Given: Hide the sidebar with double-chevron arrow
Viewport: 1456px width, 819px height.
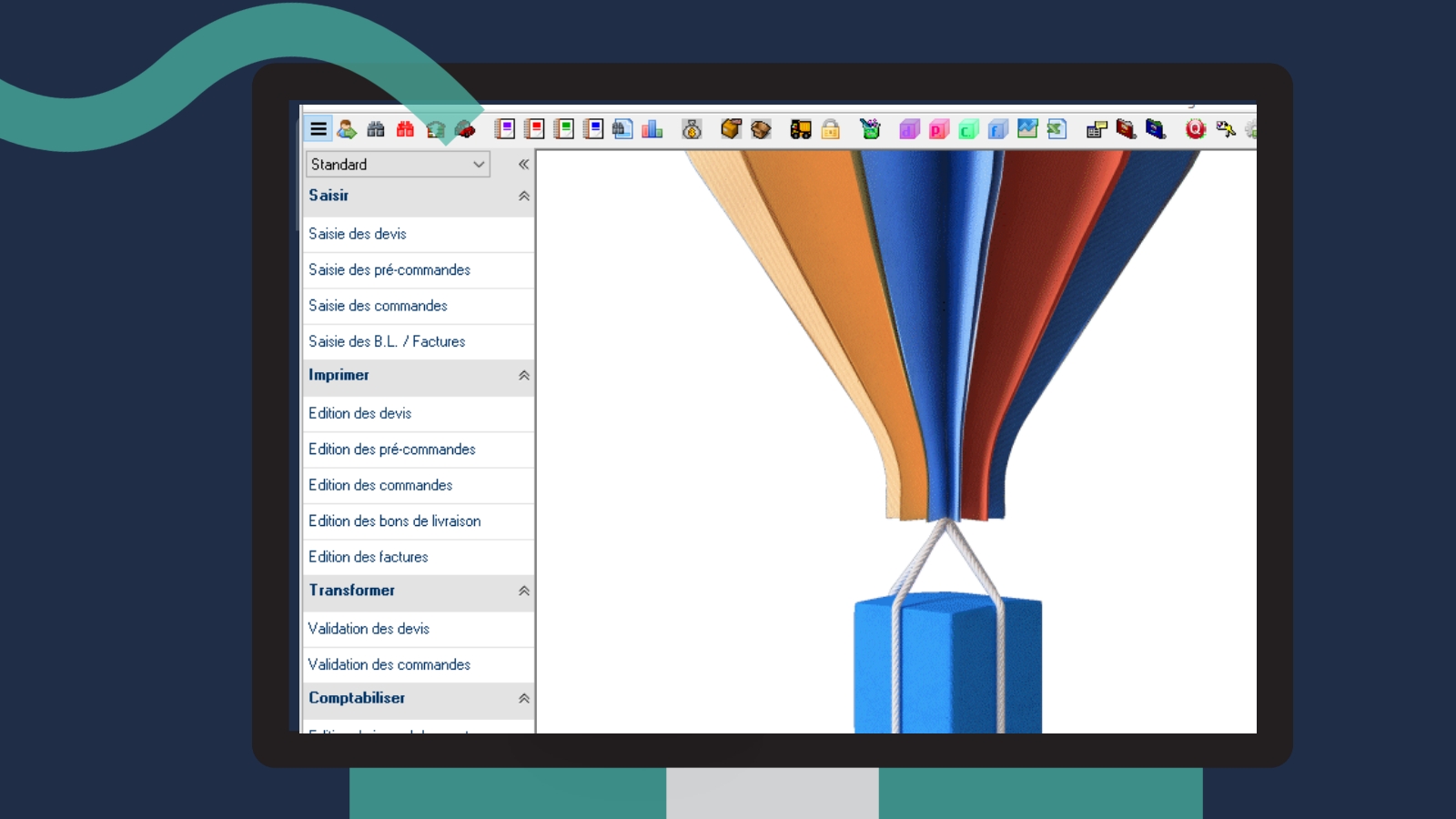Looking at the screenshot, I should (x=523, y=165).
